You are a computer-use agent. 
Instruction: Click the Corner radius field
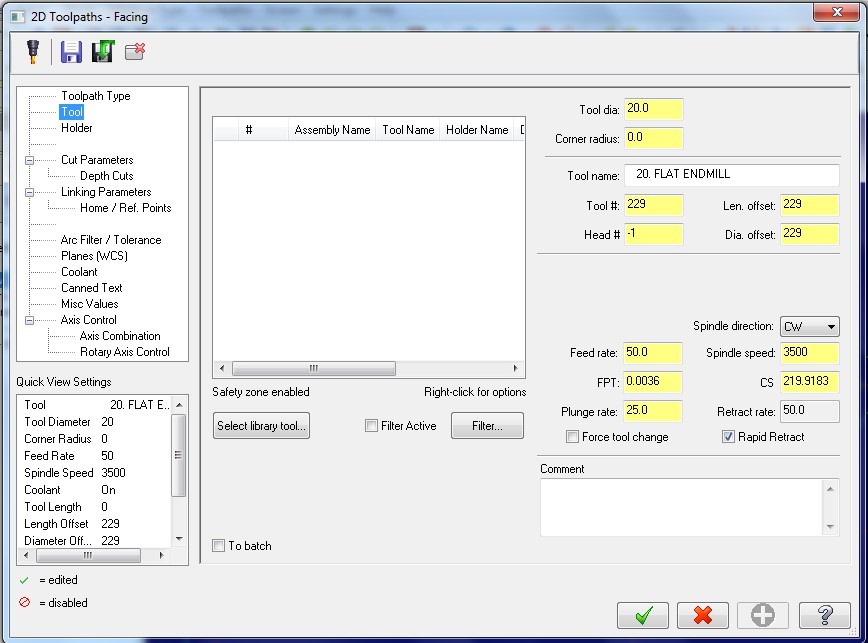[654, 138]
